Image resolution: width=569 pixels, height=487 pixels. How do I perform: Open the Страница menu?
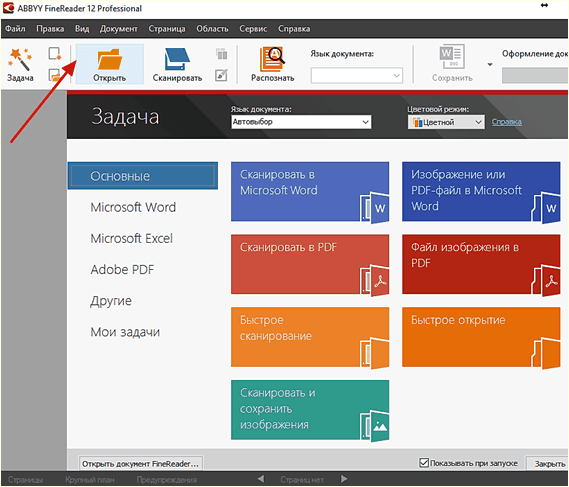point(167,29)
